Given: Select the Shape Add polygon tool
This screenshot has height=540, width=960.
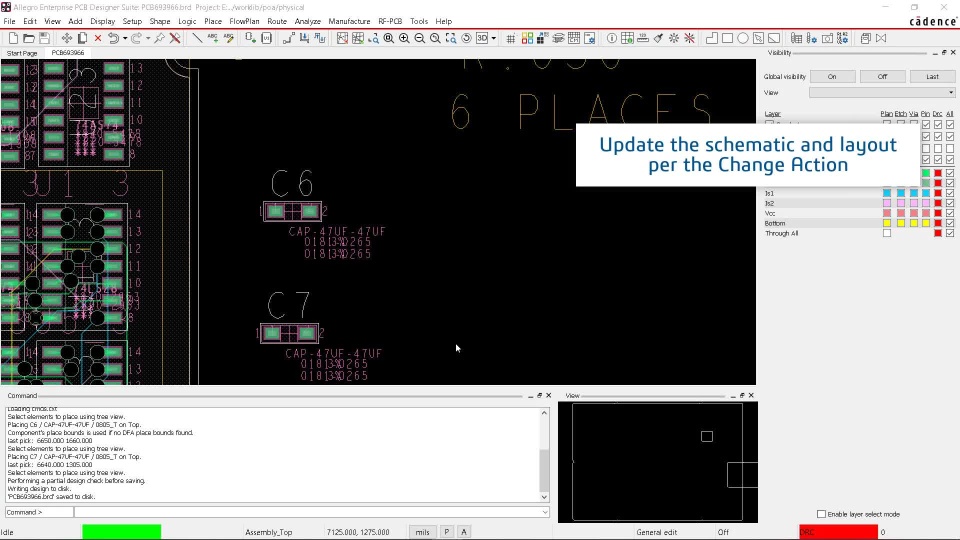Looking at the screenshot, I should coord(711,38).
